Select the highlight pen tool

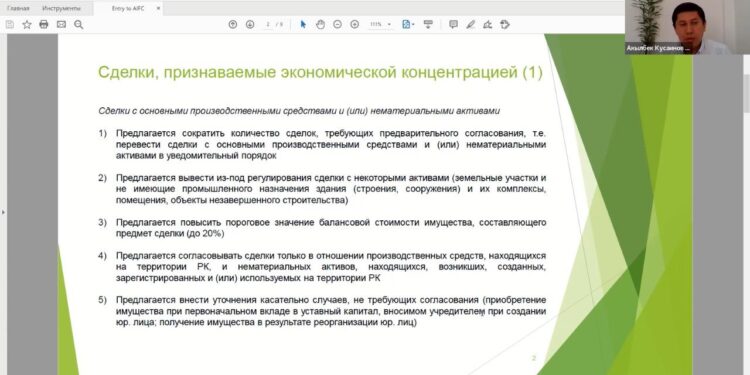coord(471,24)
